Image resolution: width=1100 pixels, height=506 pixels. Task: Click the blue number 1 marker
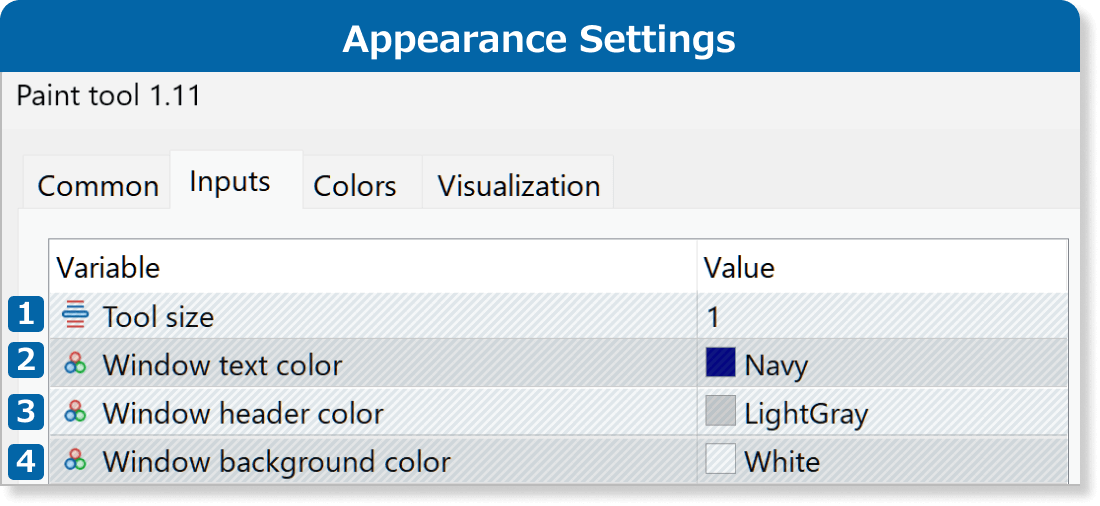click(26, 316)
